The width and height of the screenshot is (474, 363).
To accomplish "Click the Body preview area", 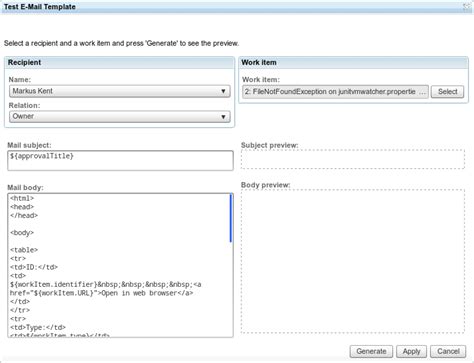I will (353, 261).
